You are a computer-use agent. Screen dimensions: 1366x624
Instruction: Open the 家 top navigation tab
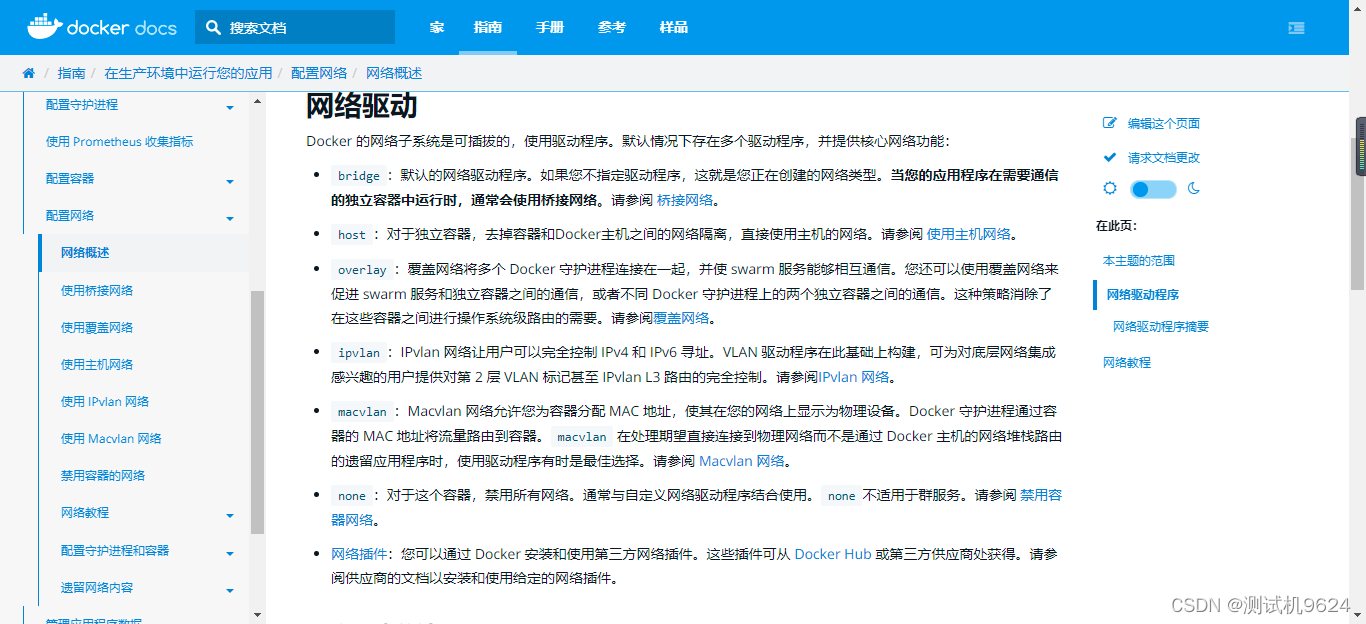[437, 27]
